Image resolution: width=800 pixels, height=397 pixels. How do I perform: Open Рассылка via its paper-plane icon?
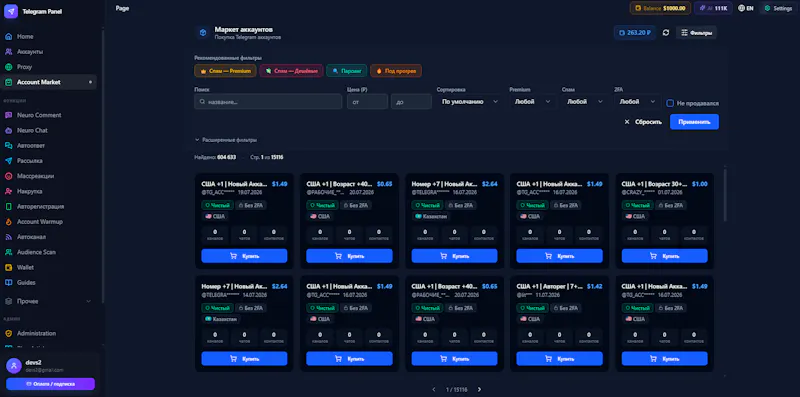[x=8, y=161]
